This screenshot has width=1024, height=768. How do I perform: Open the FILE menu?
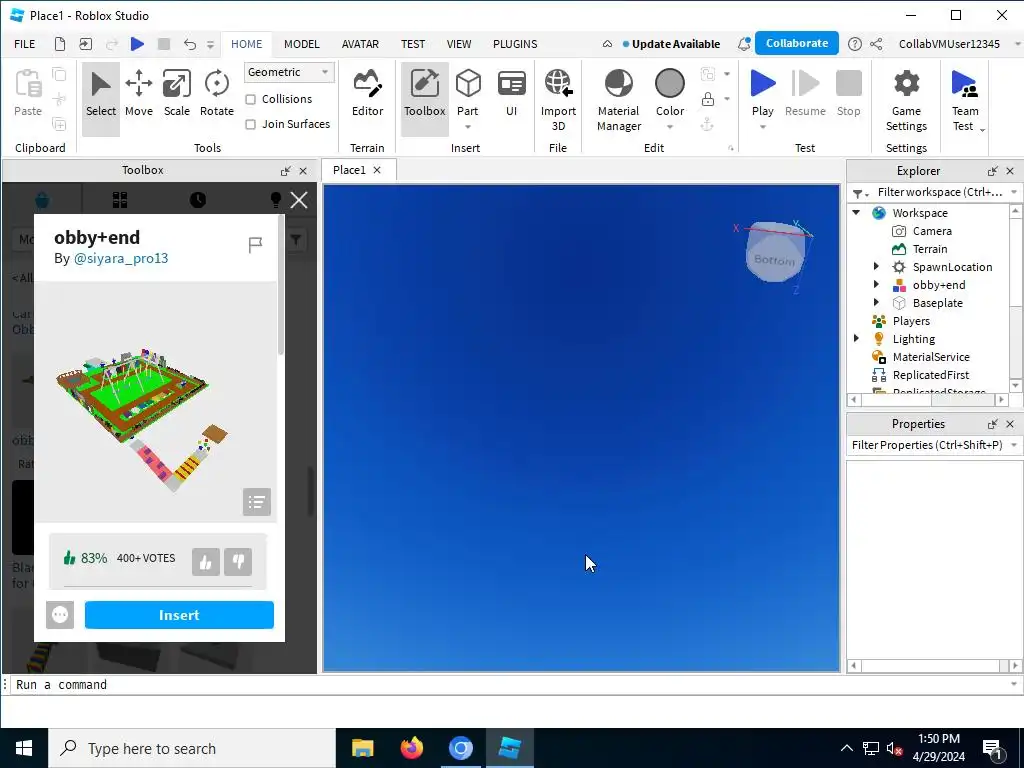(x=25, y=44)
